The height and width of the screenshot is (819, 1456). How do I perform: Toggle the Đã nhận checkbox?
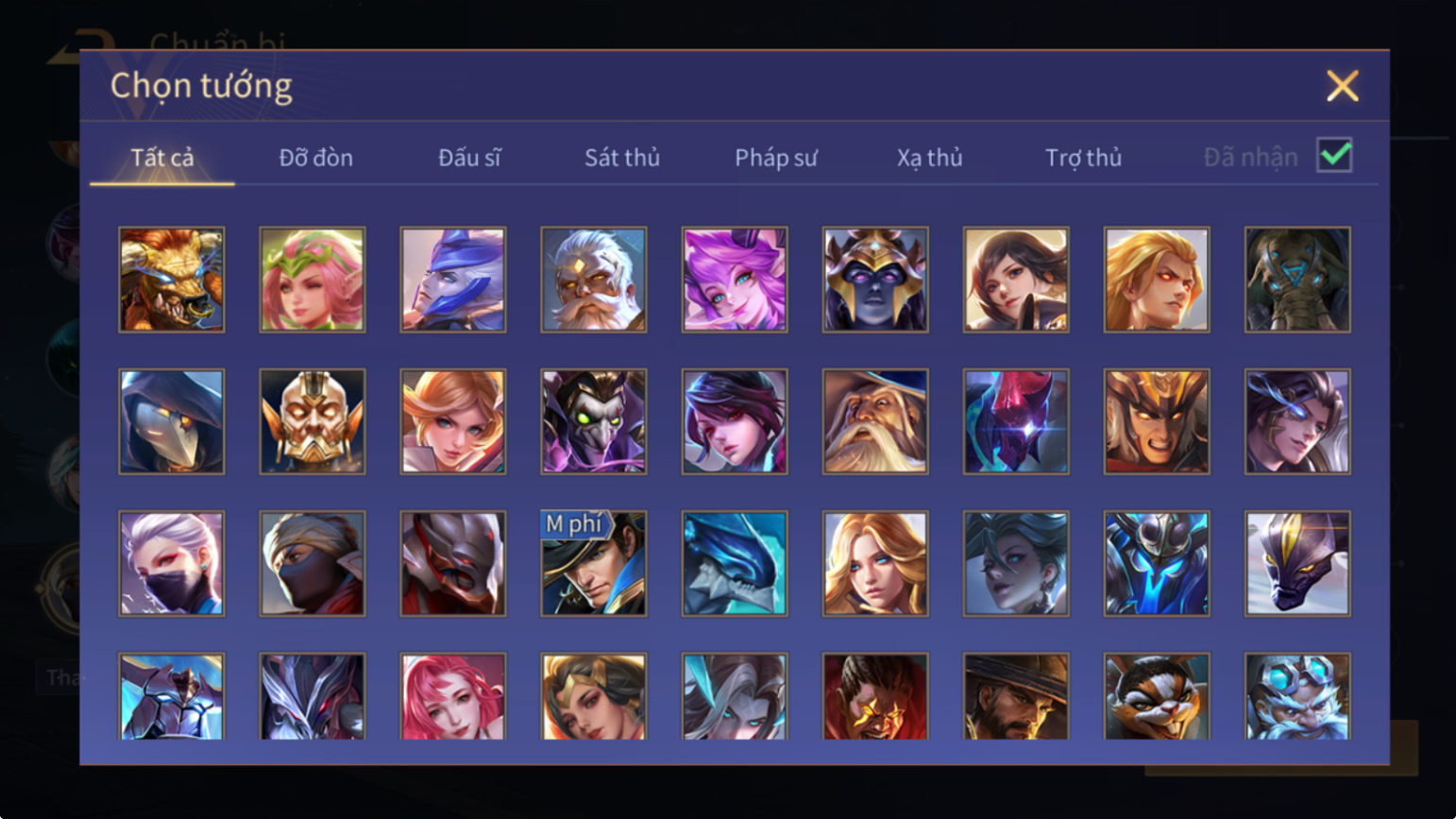[x=1334, y=155]
